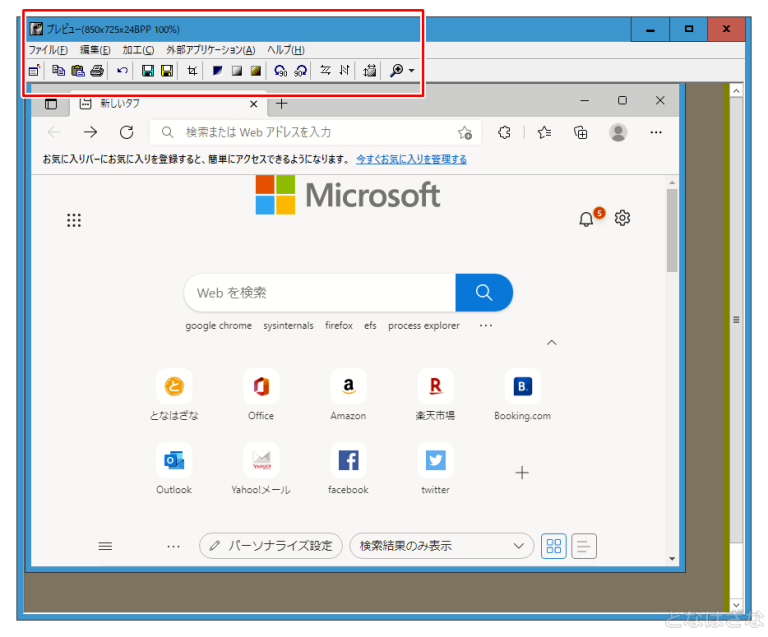Rotate image right 90 degrees
This screenshot has width=768, height=637.
click(x=300, y=71)
